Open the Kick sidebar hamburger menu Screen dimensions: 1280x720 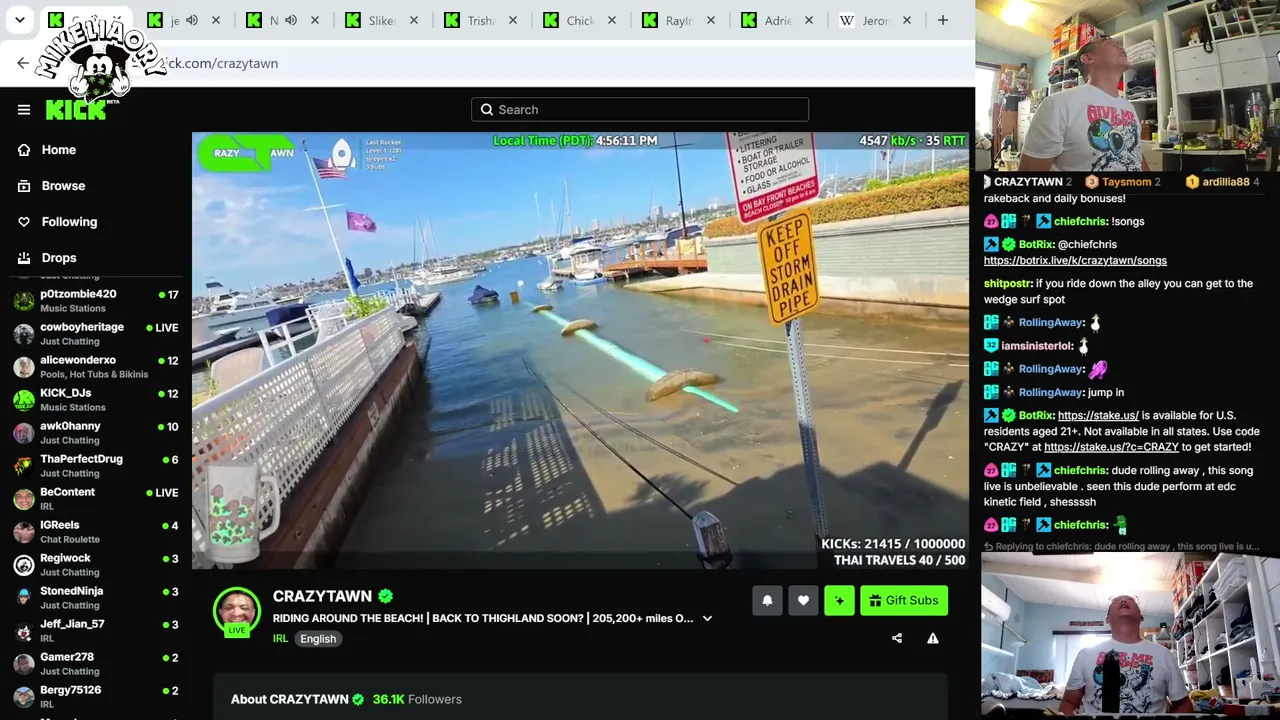(x=24, y=110)
